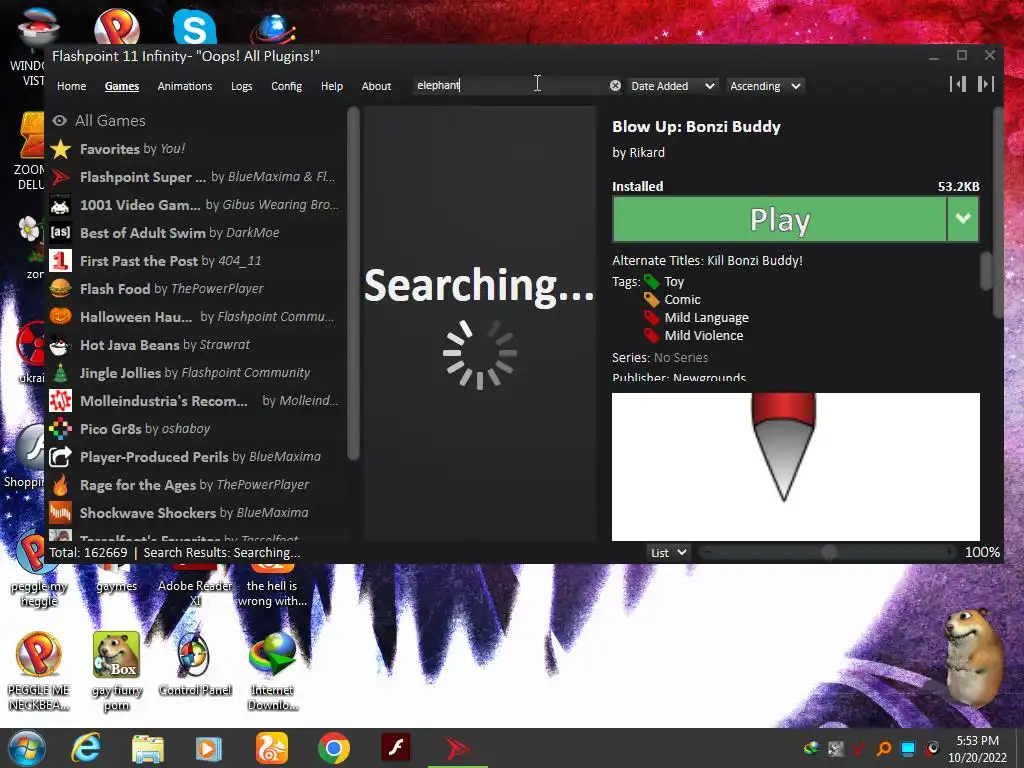Open the About tab
This screenshot has height=768, width=1024.
[x=376, y=86]
